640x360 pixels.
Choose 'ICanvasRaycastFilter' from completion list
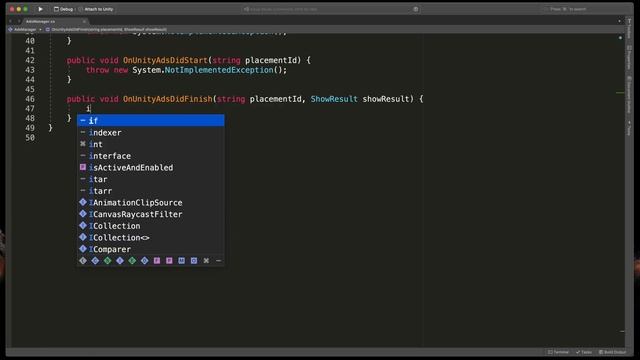pos(151,214)
